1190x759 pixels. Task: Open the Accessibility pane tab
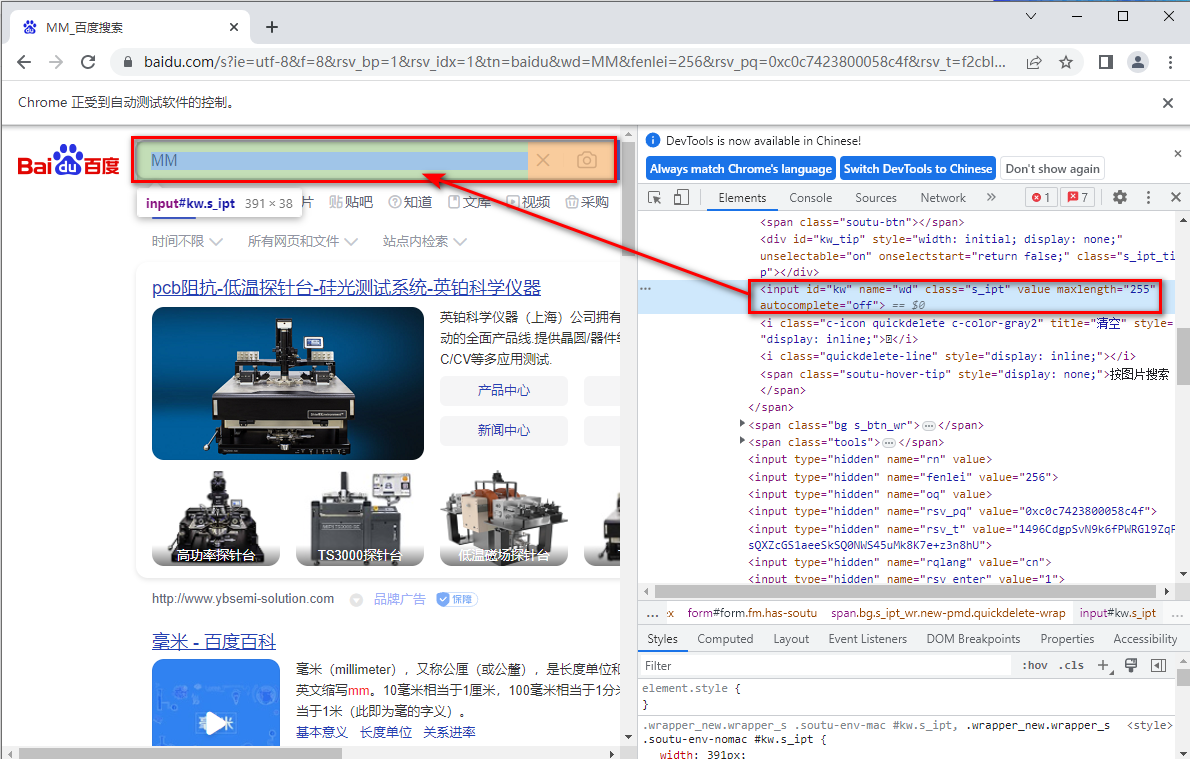pos(1145,639)
